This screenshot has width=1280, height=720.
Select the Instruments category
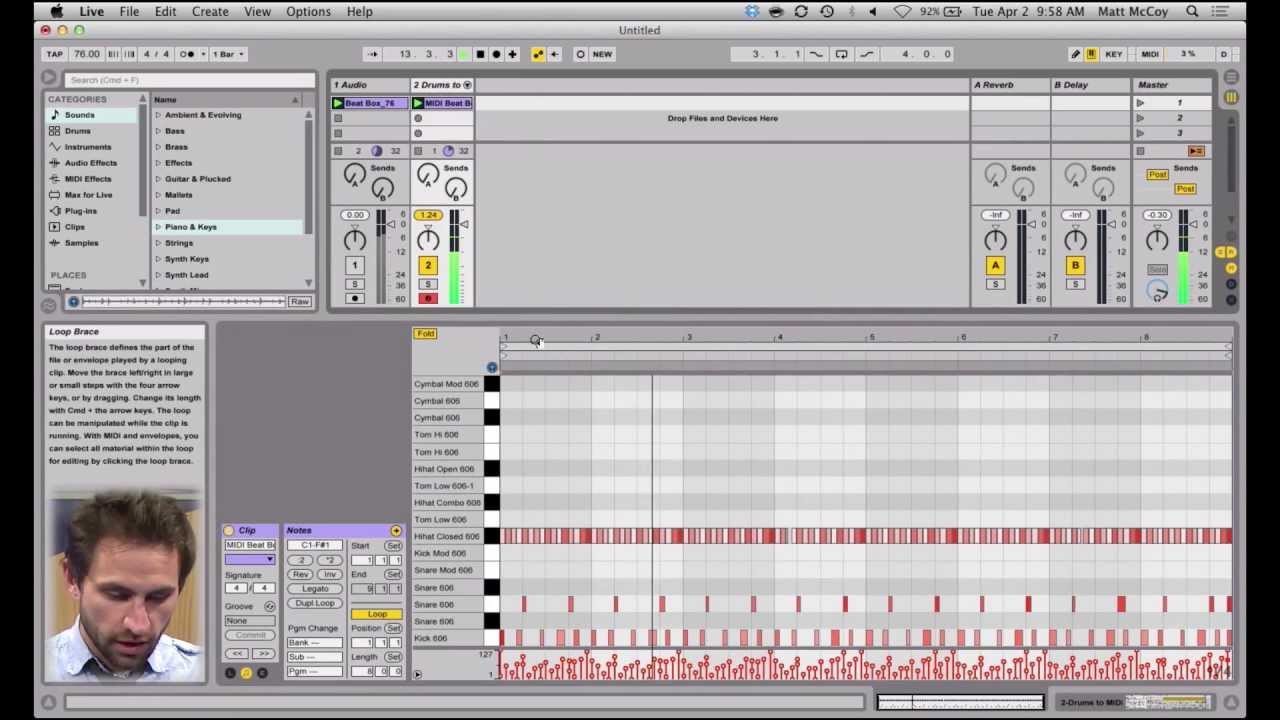point(88,147)
